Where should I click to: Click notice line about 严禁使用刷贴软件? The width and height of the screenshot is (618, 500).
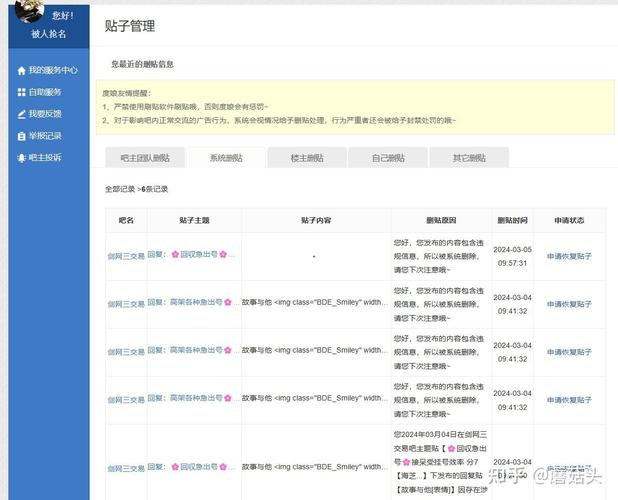click(185, 107)
